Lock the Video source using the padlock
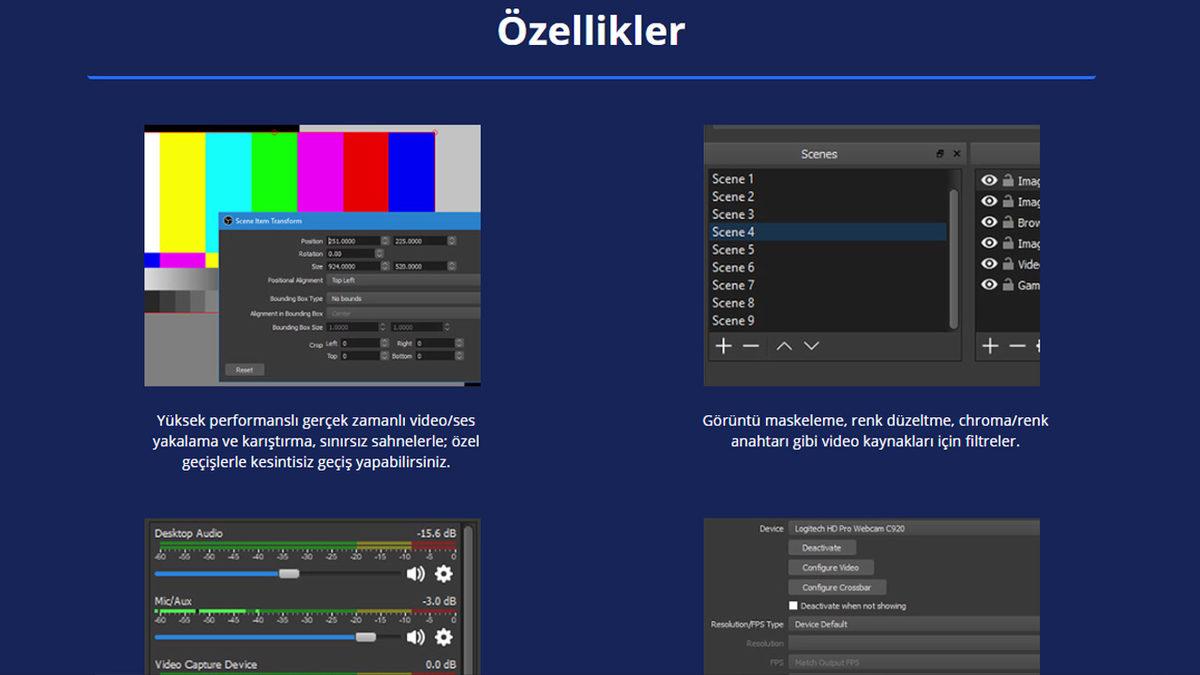The width and height of the screenshot is (1200, 675). point(1009,264)
